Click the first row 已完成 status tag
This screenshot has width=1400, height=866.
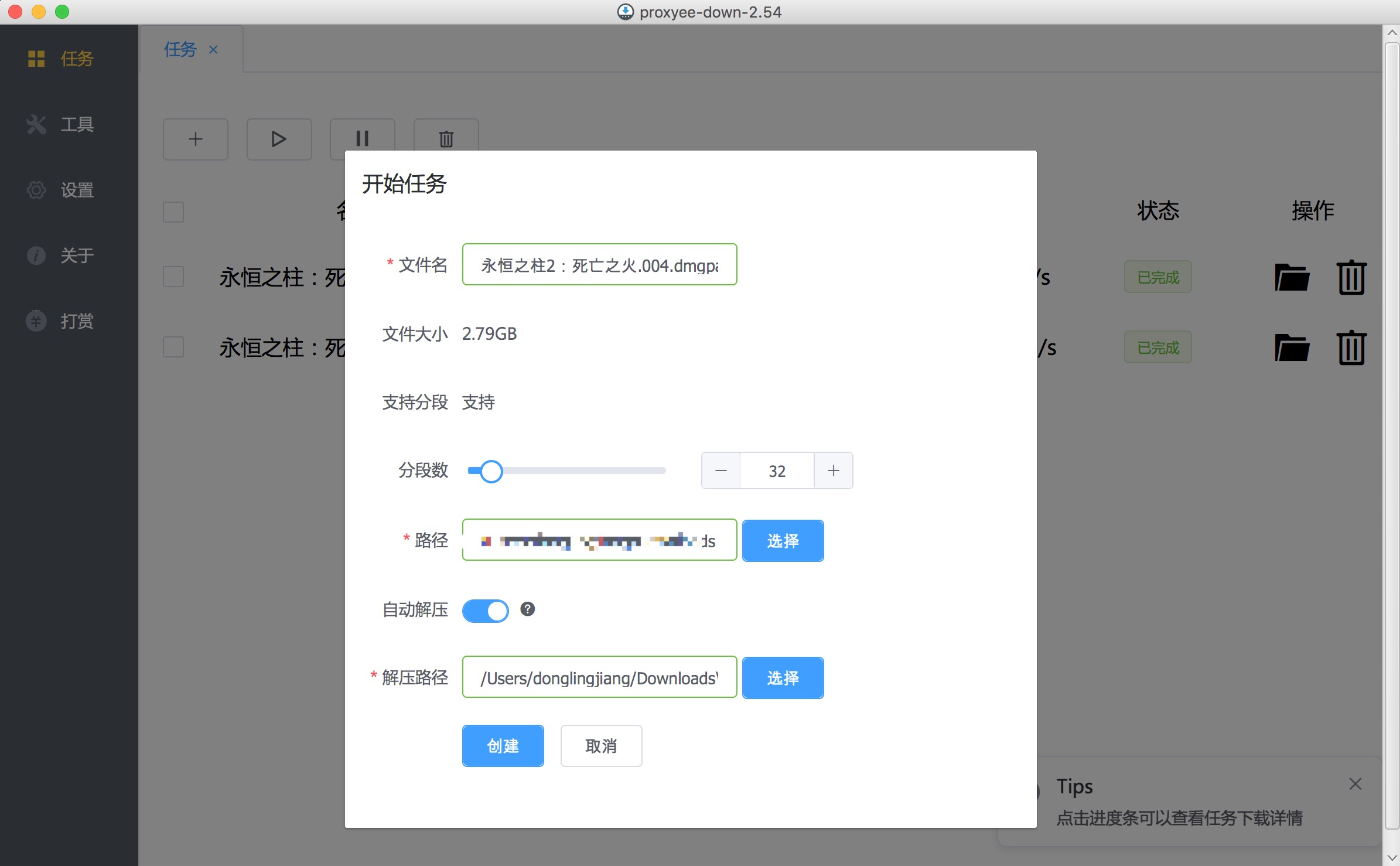[1157, 277]
